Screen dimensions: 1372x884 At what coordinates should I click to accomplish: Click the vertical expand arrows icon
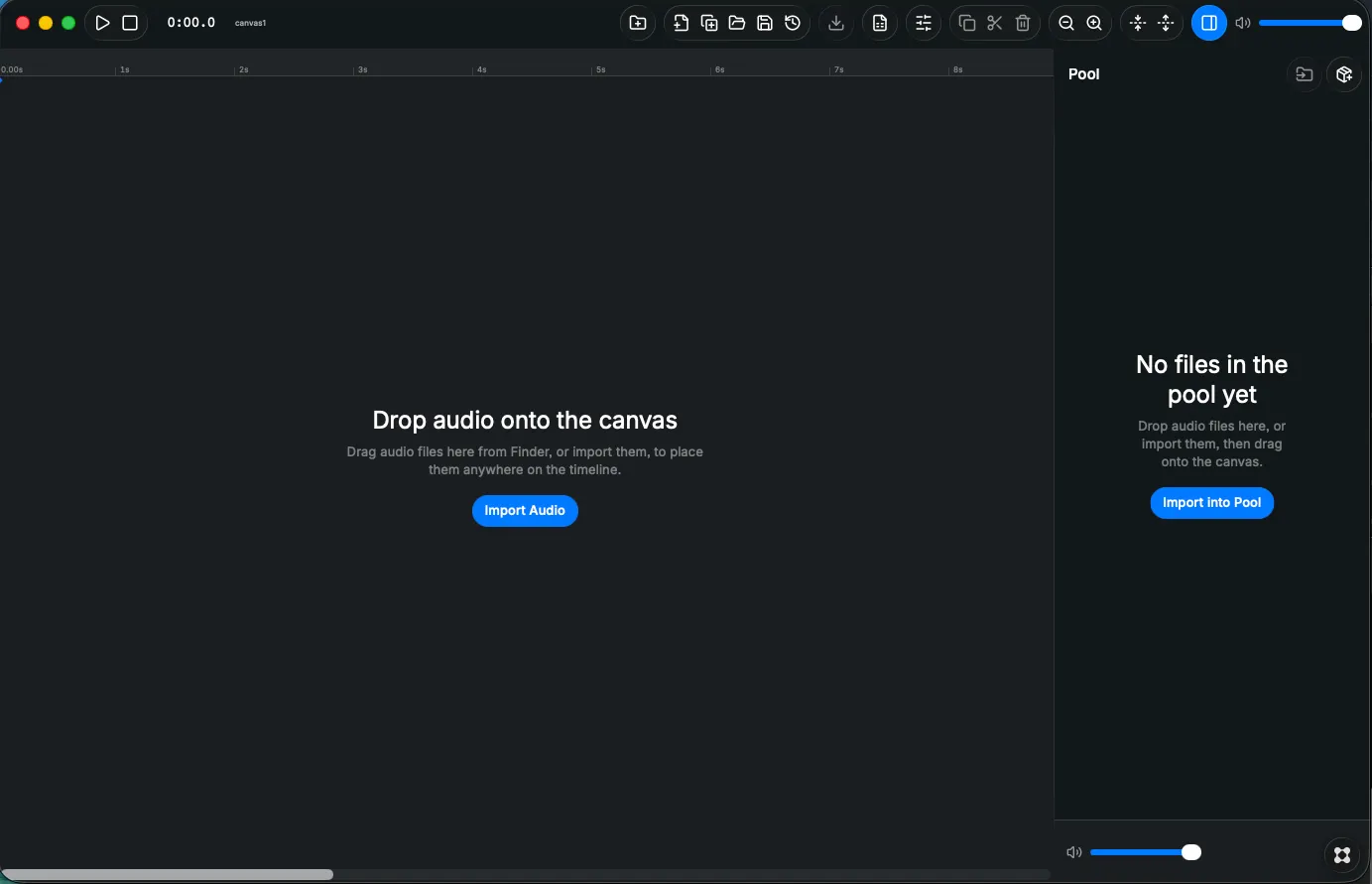click(1166, 23)
